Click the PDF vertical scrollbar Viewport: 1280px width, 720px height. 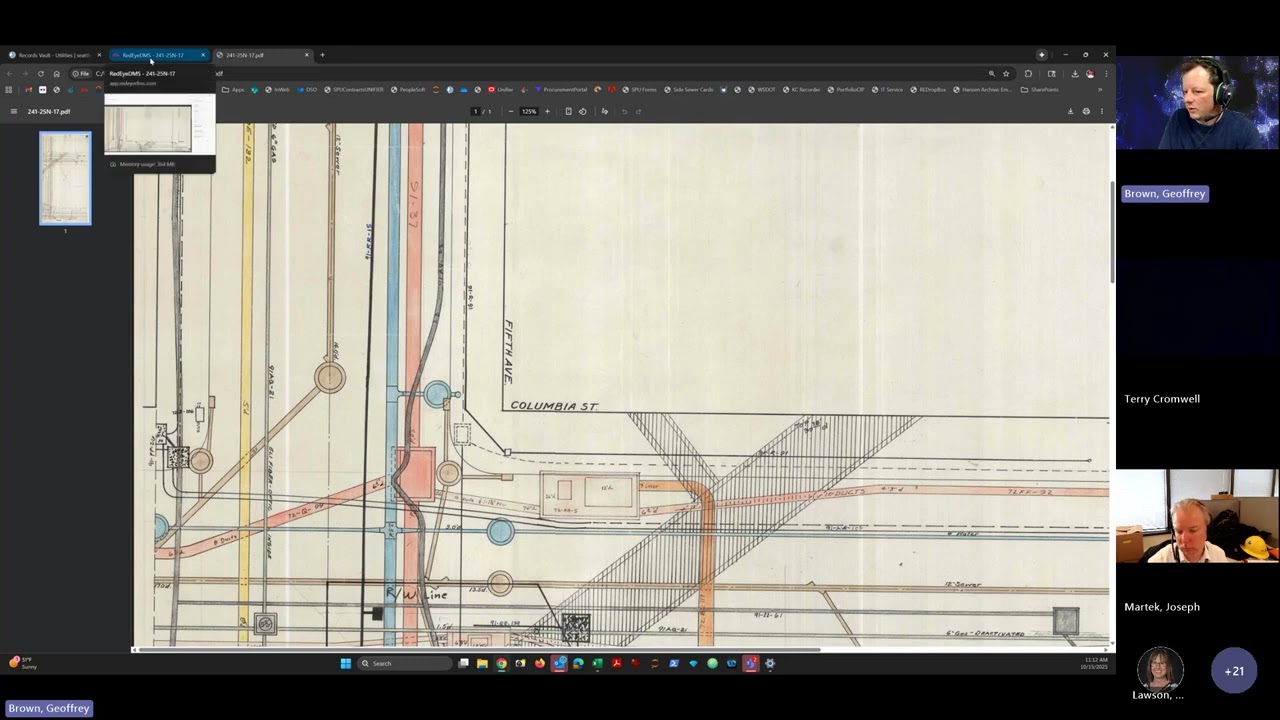click(1112, 232)
